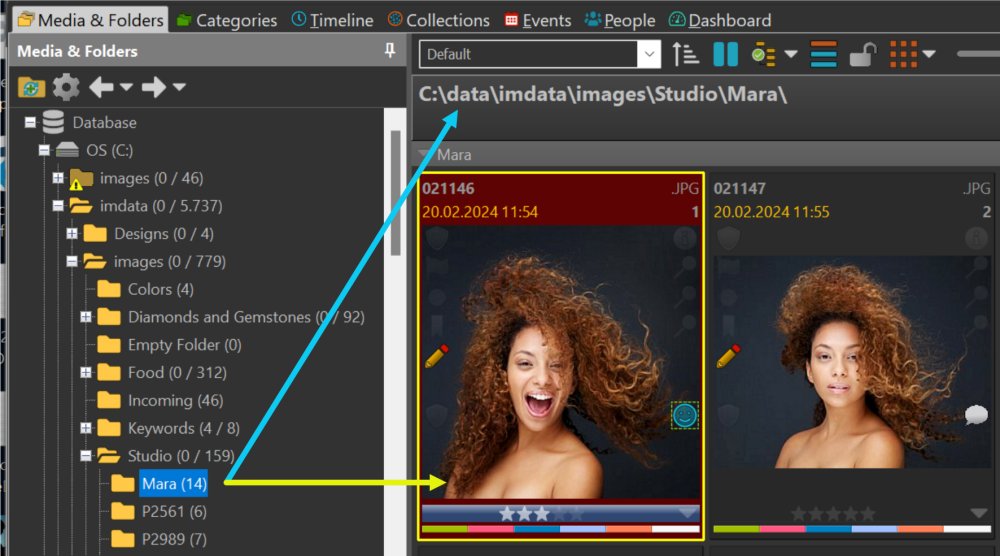The image size is (1000, 556).
Task: Open the Dashboard tab
Action: tap(720, 20)
